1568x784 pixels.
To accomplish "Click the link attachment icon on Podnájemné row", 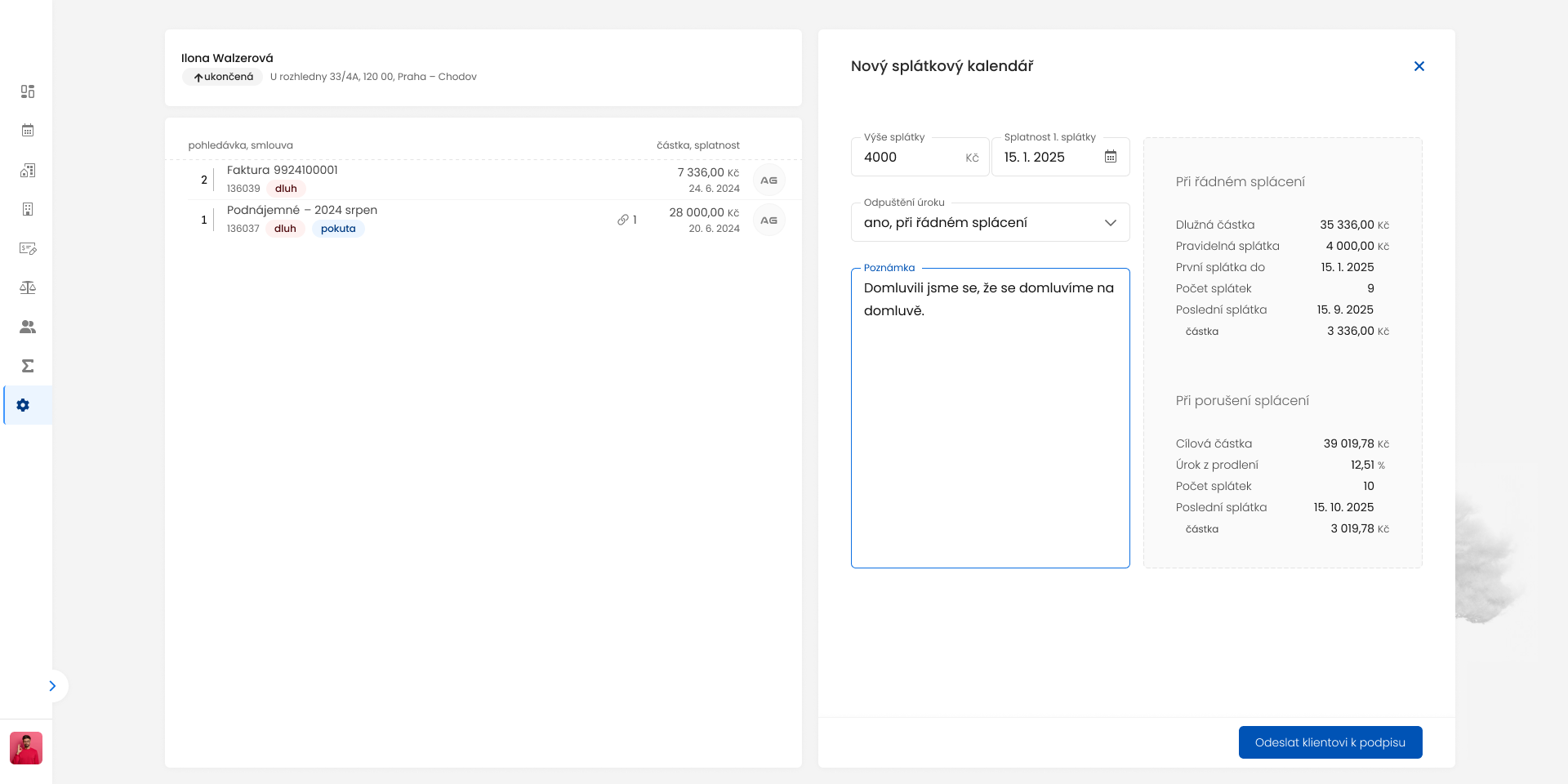I will pyautogui.click(x=623, y=220).
